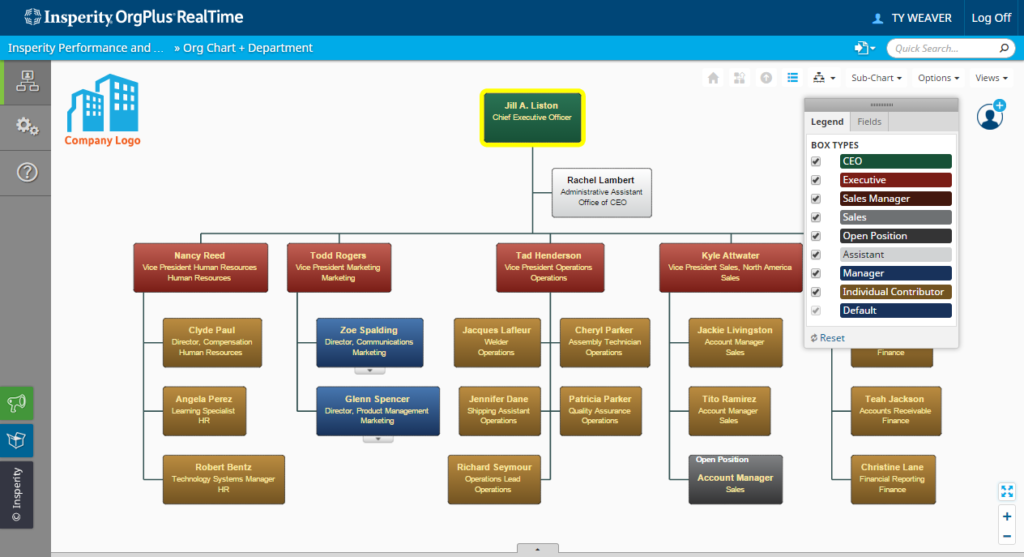Click the green megaphone announcements icon

16,403
